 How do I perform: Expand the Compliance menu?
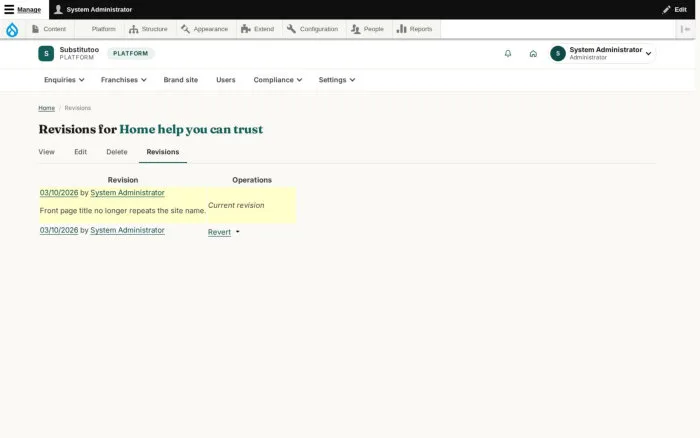point(278,80)
